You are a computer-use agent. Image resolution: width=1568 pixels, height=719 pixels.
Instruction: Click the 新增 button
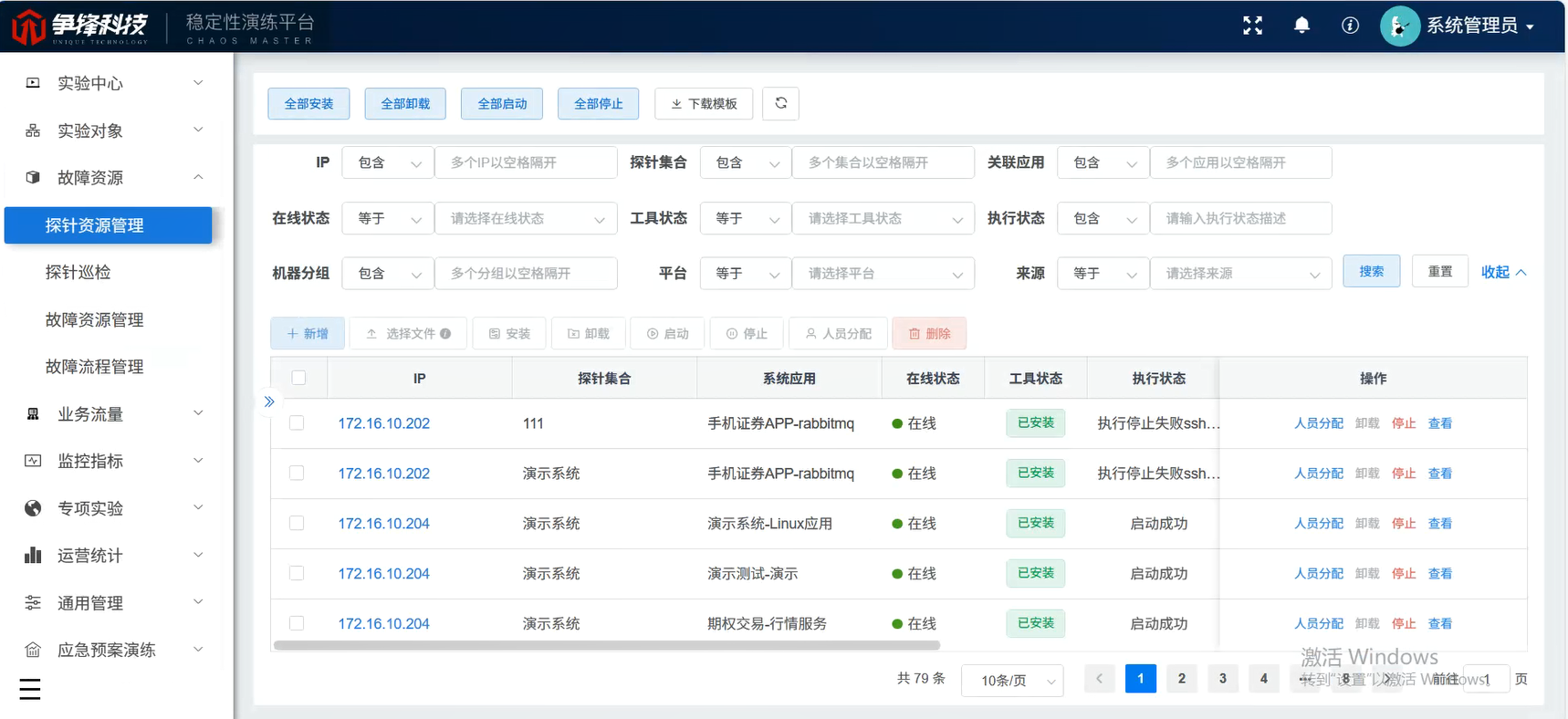click(x=308, y=334)
